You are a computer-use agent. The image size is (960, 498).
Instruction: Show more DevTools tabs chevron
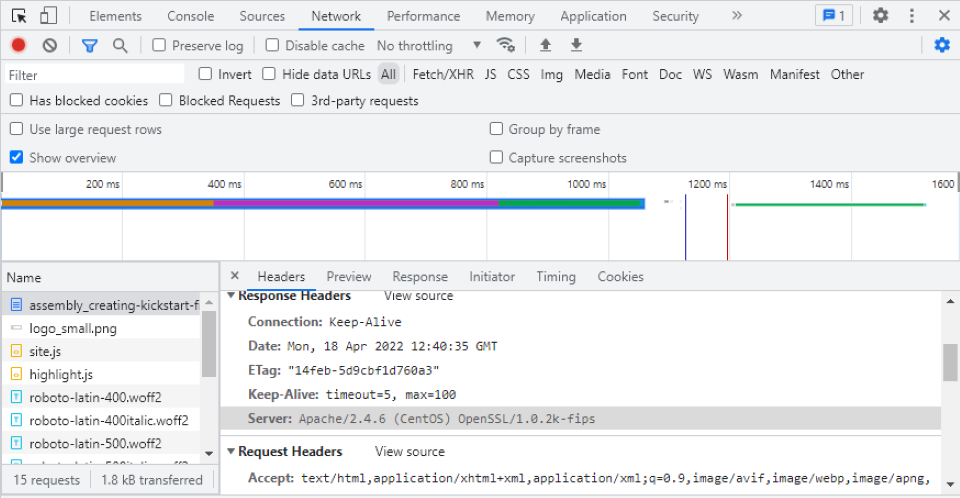point(737,16)
